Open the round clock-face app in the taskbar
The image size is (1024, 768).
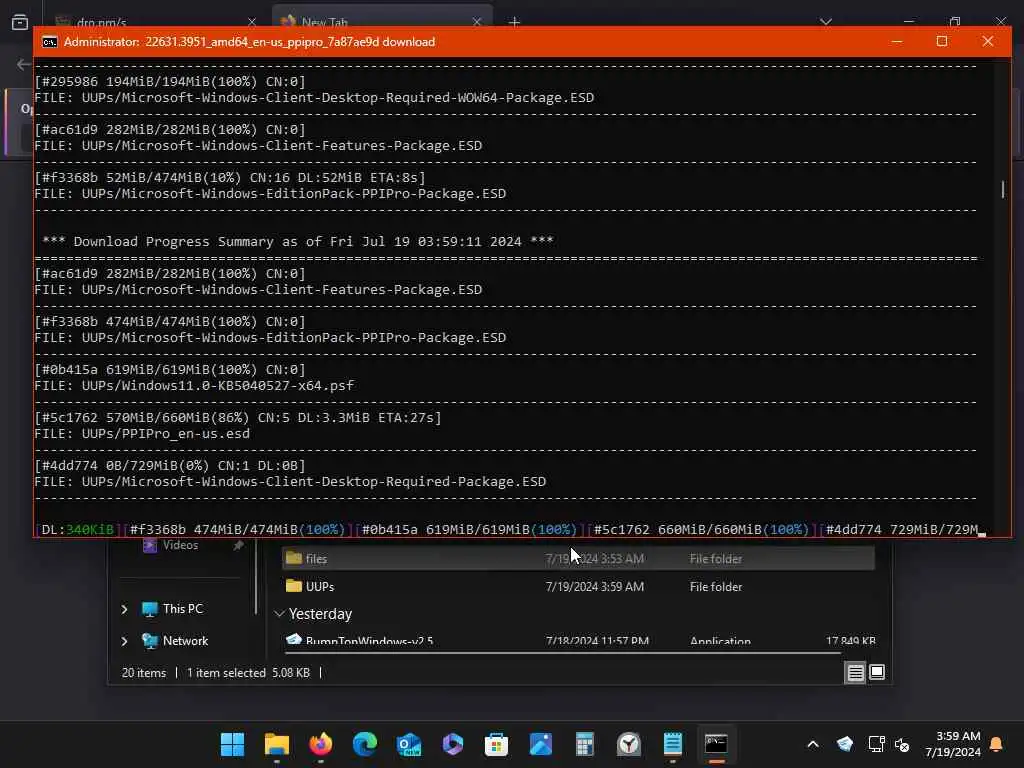(x=629, y=744)
